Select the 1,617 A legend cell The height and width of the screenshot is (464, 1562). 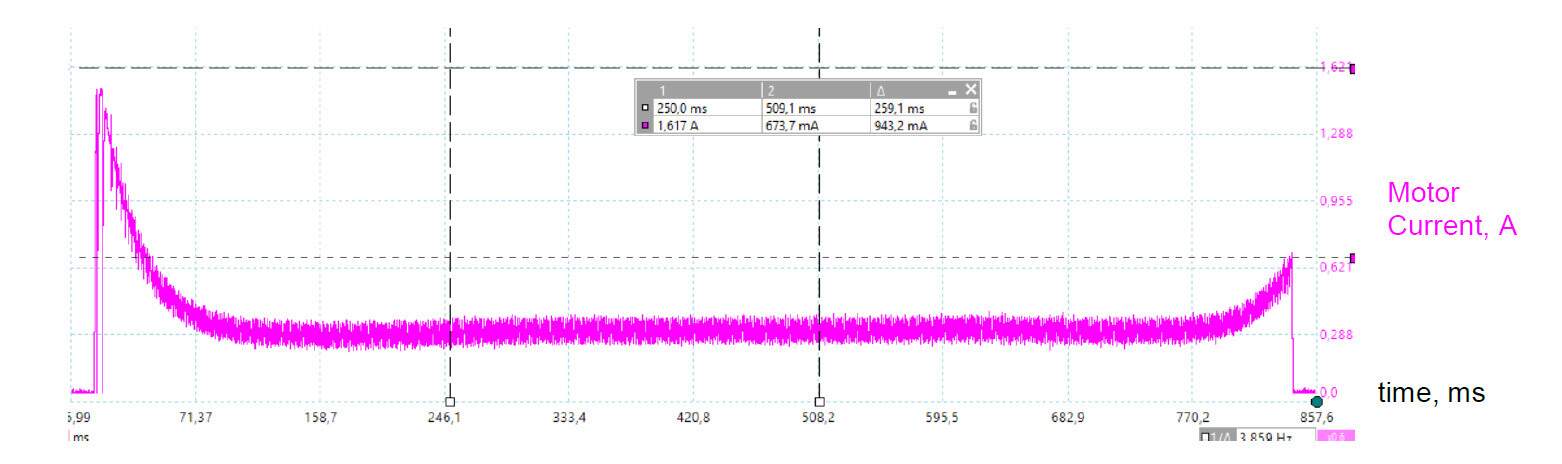point(706,126)
